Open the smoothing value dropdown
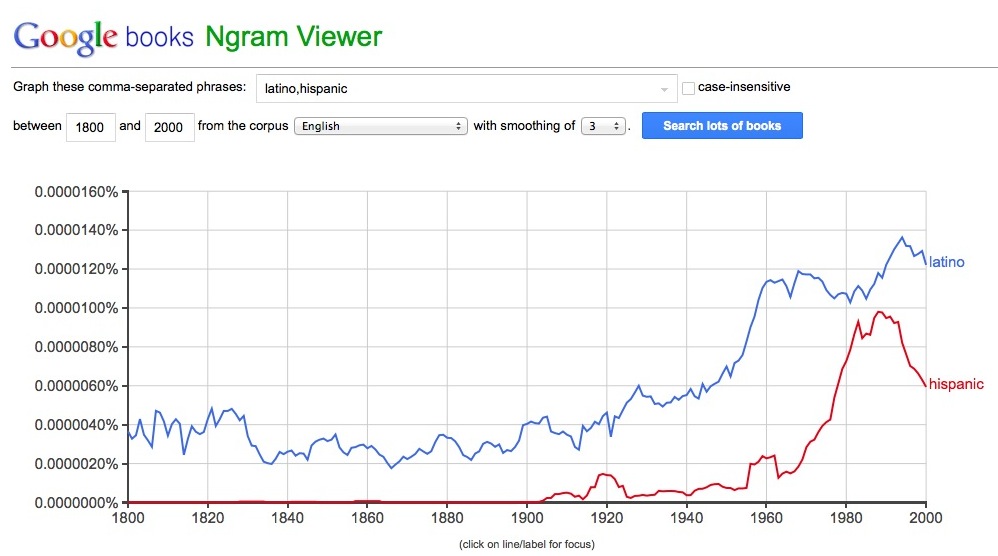Viewport: 998px width, 556px height. pyautogui.click(x=603, y=126)
